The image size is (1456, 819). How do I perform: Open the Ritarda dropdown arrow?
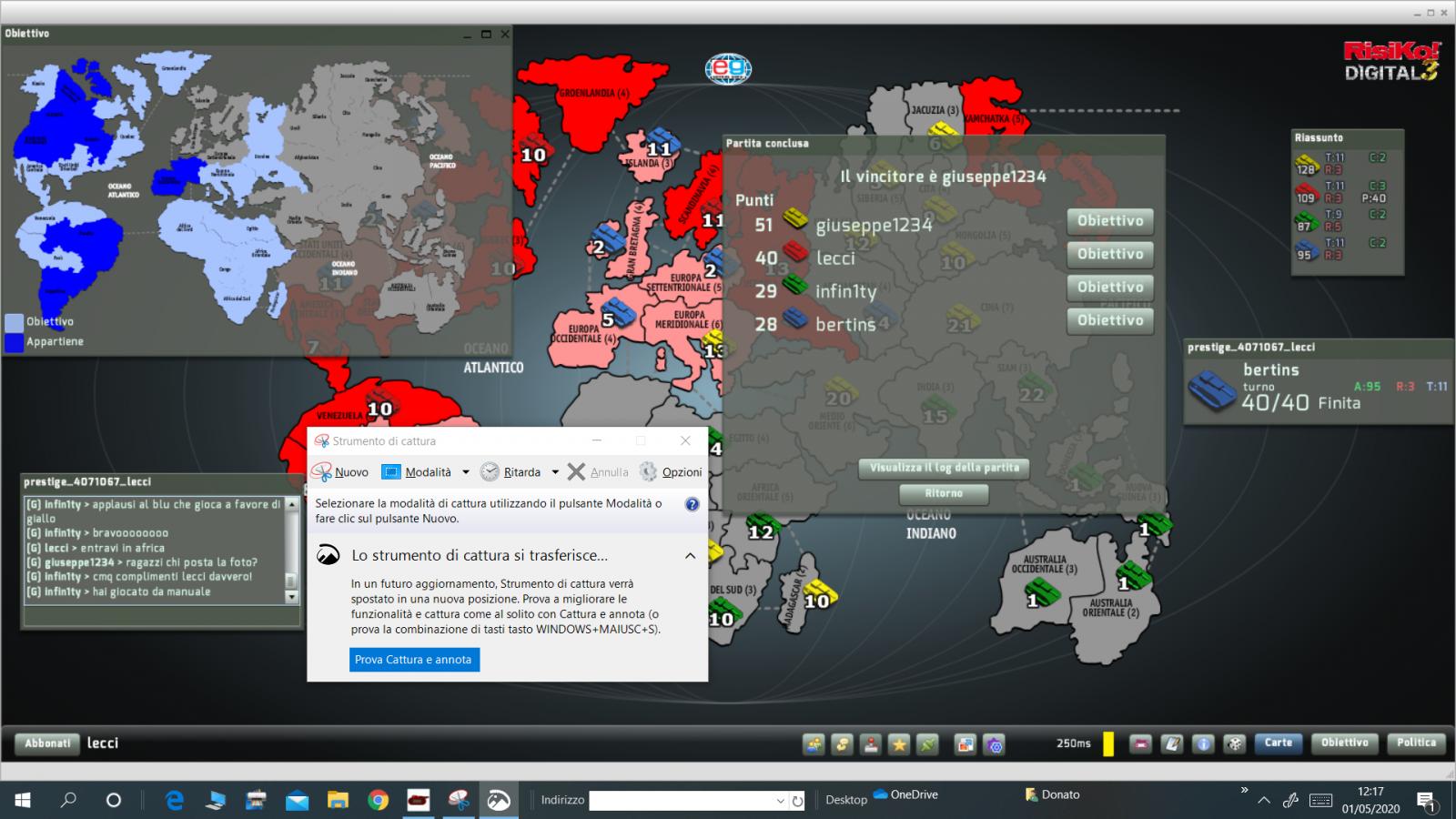(555, 471)
